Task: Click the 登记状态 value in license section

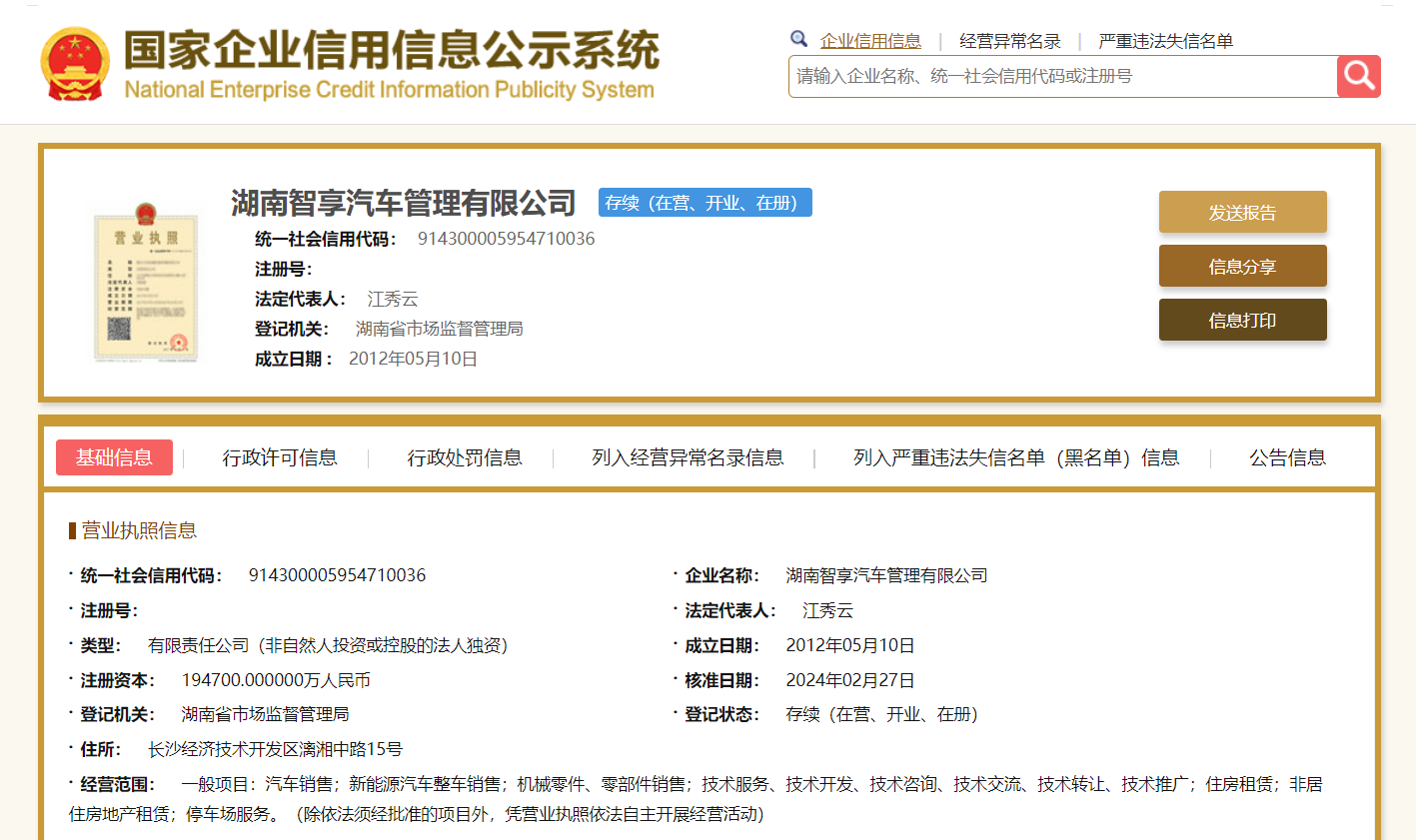Action: [881, 714]
